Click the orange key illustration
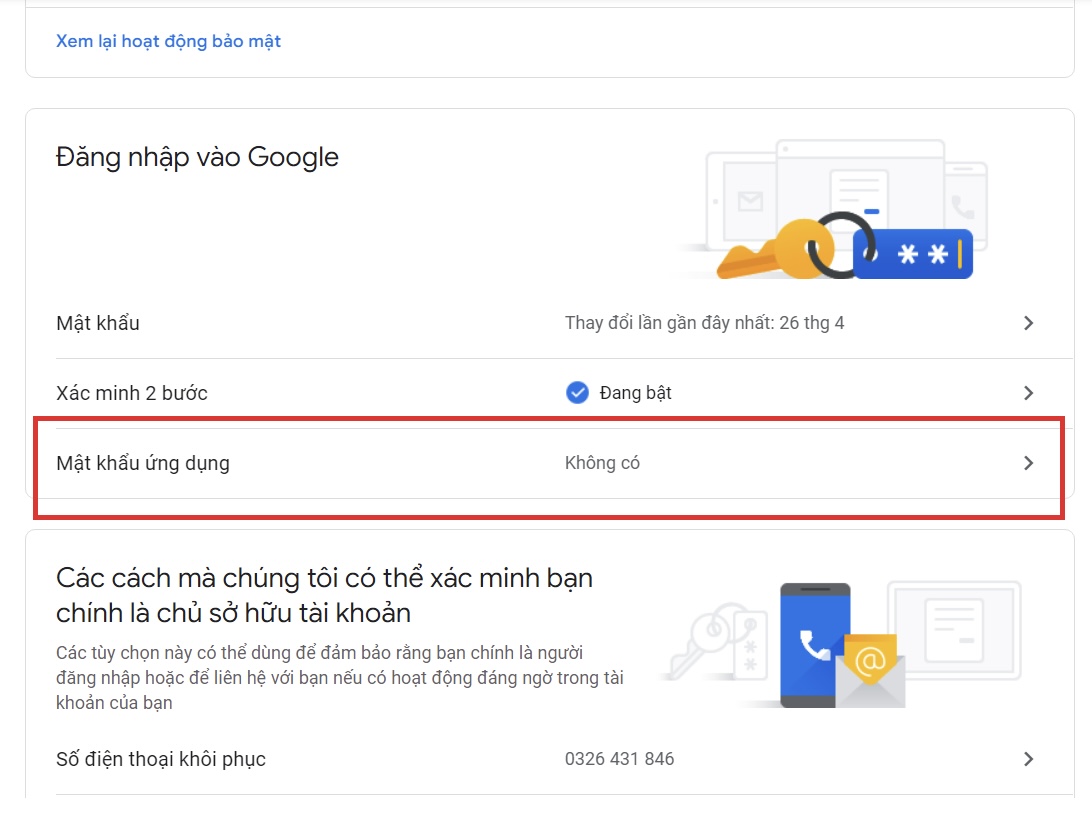Viewport: 1092px width, 821px height. pyautogui.click(x=770, y=250)
